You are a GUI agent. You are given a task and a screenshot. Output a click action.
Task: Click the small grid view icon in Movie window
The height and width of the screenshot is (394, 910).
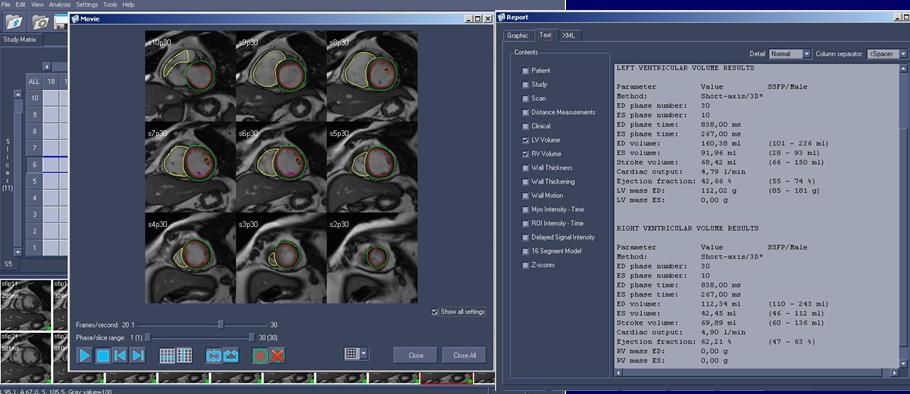tap(351, 353)
